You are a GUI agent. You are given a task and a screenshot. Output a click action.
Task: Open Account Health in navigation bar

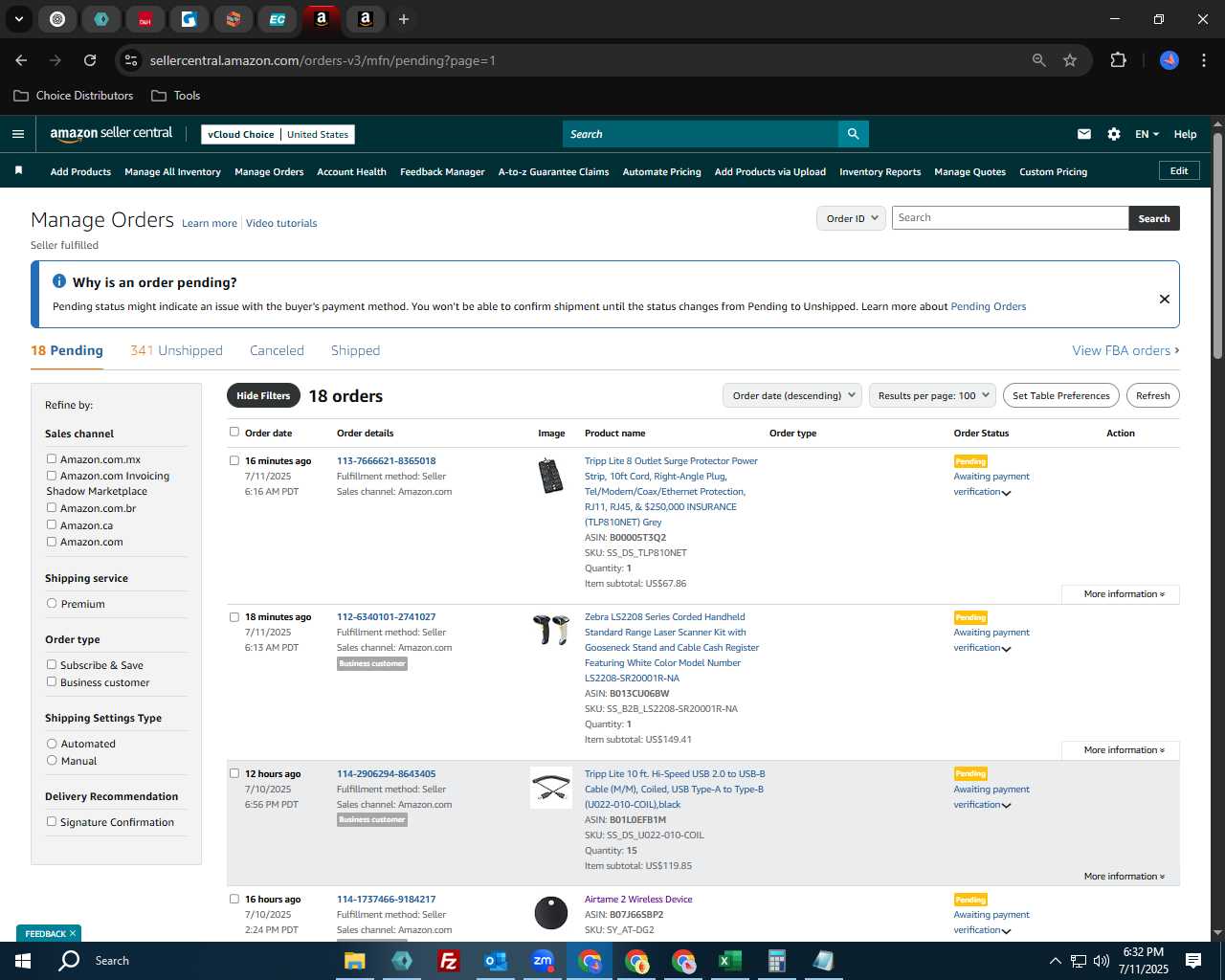coord(351,172)
